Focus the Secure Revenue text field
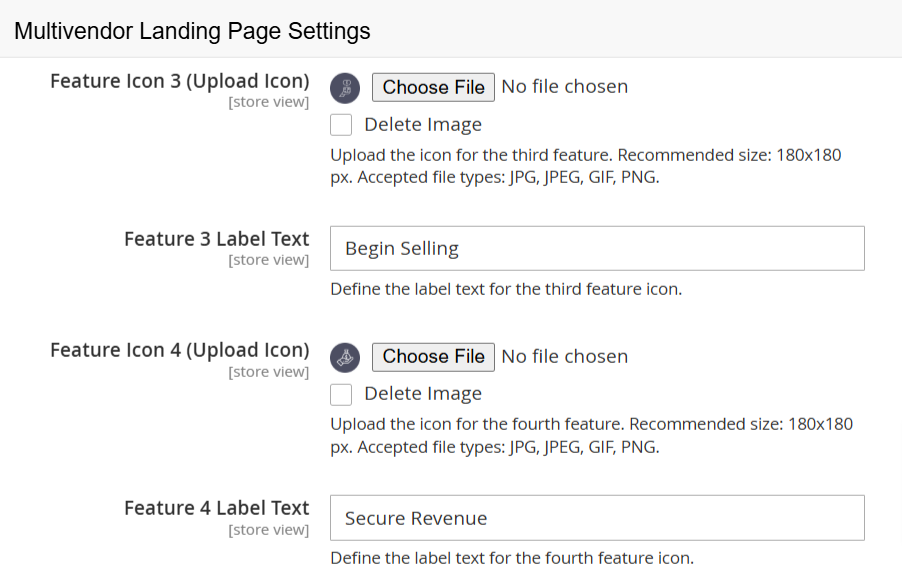The image size is (902, 580). (597, 518)
